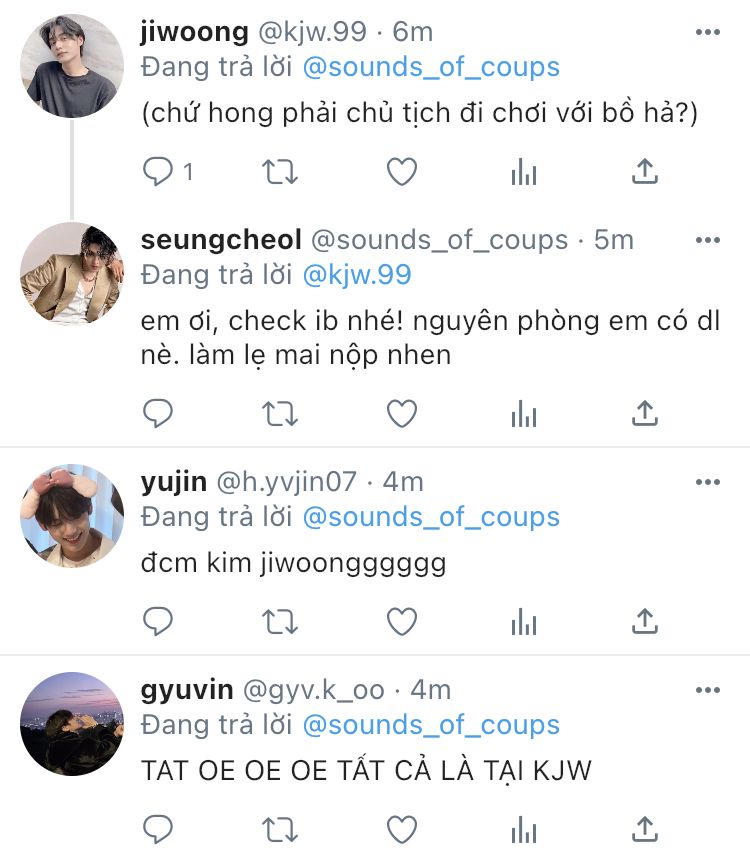Like yujin's tweet

pyautogui.click(x=402, y=621)
